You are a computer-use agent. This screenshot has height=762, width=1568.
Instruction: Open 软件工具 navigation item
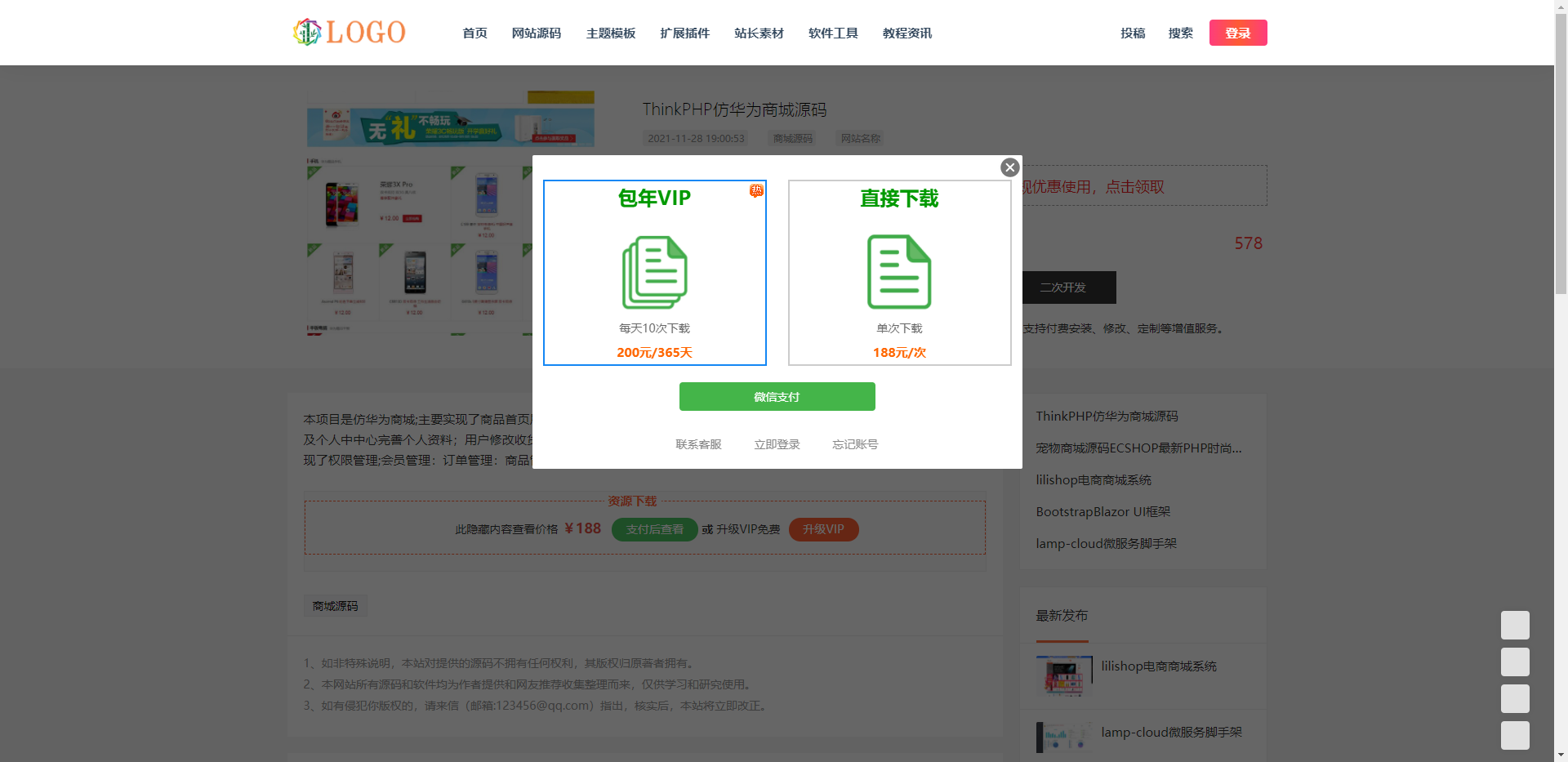833,33
